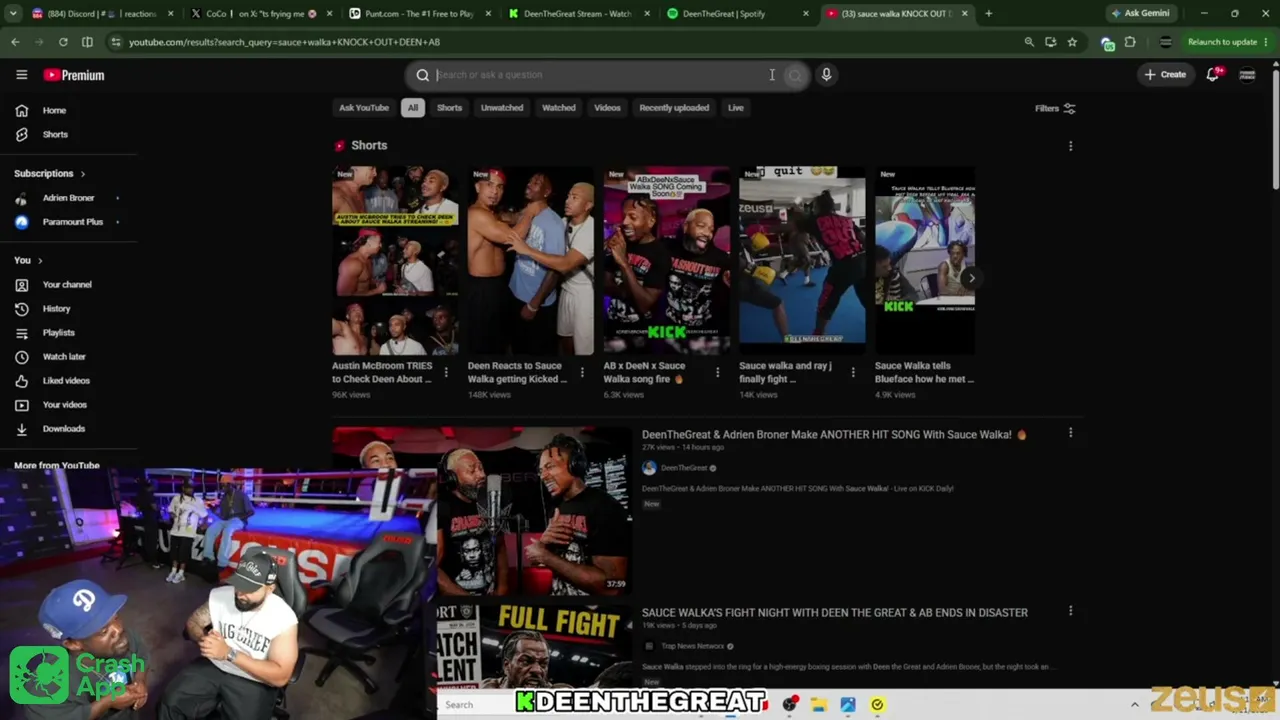Open options for Fight Night video

click(1070, 611)
